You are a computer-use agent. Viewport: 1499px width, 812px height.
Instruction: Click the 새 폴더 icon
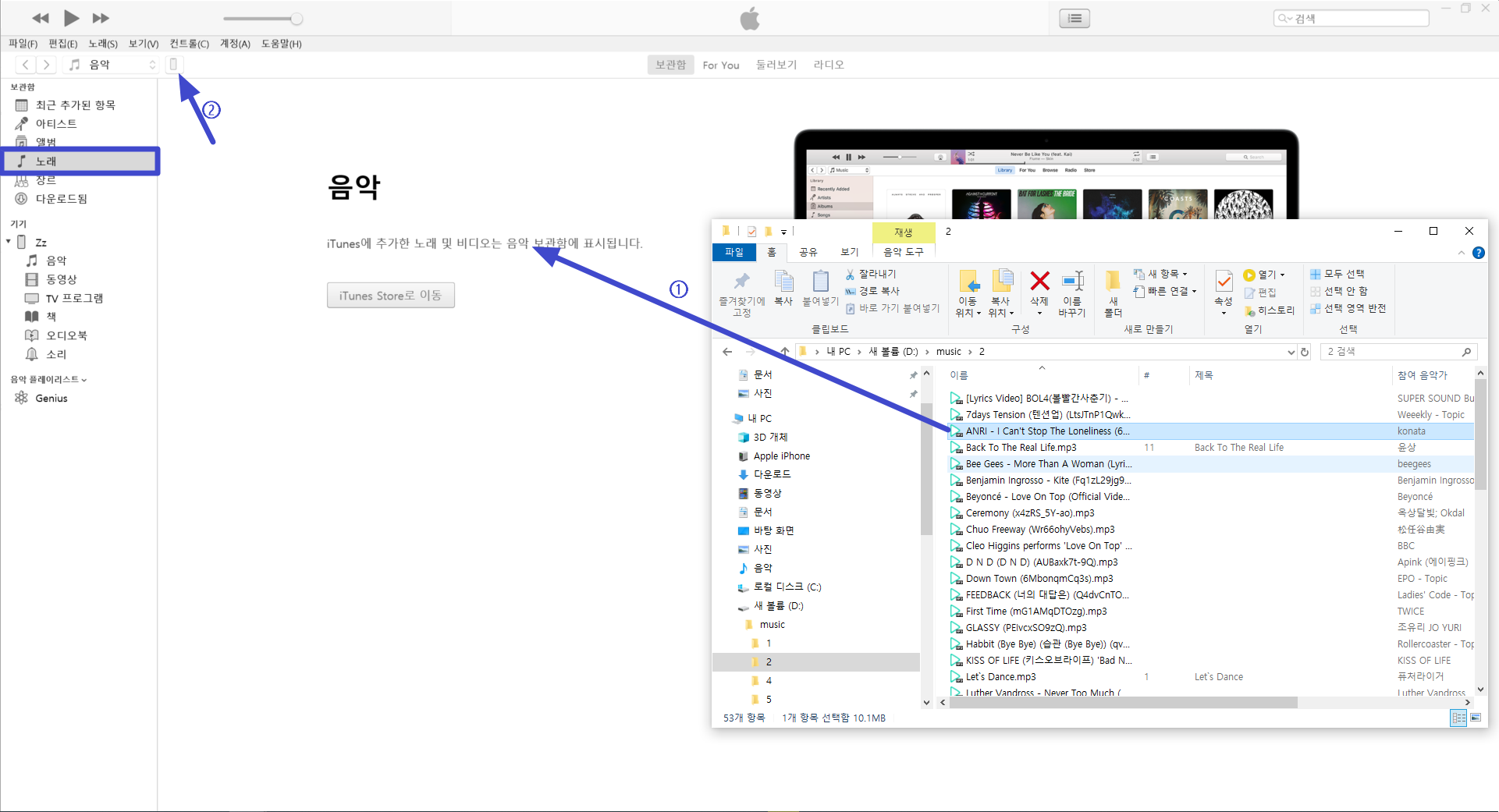click(1114, 294)
